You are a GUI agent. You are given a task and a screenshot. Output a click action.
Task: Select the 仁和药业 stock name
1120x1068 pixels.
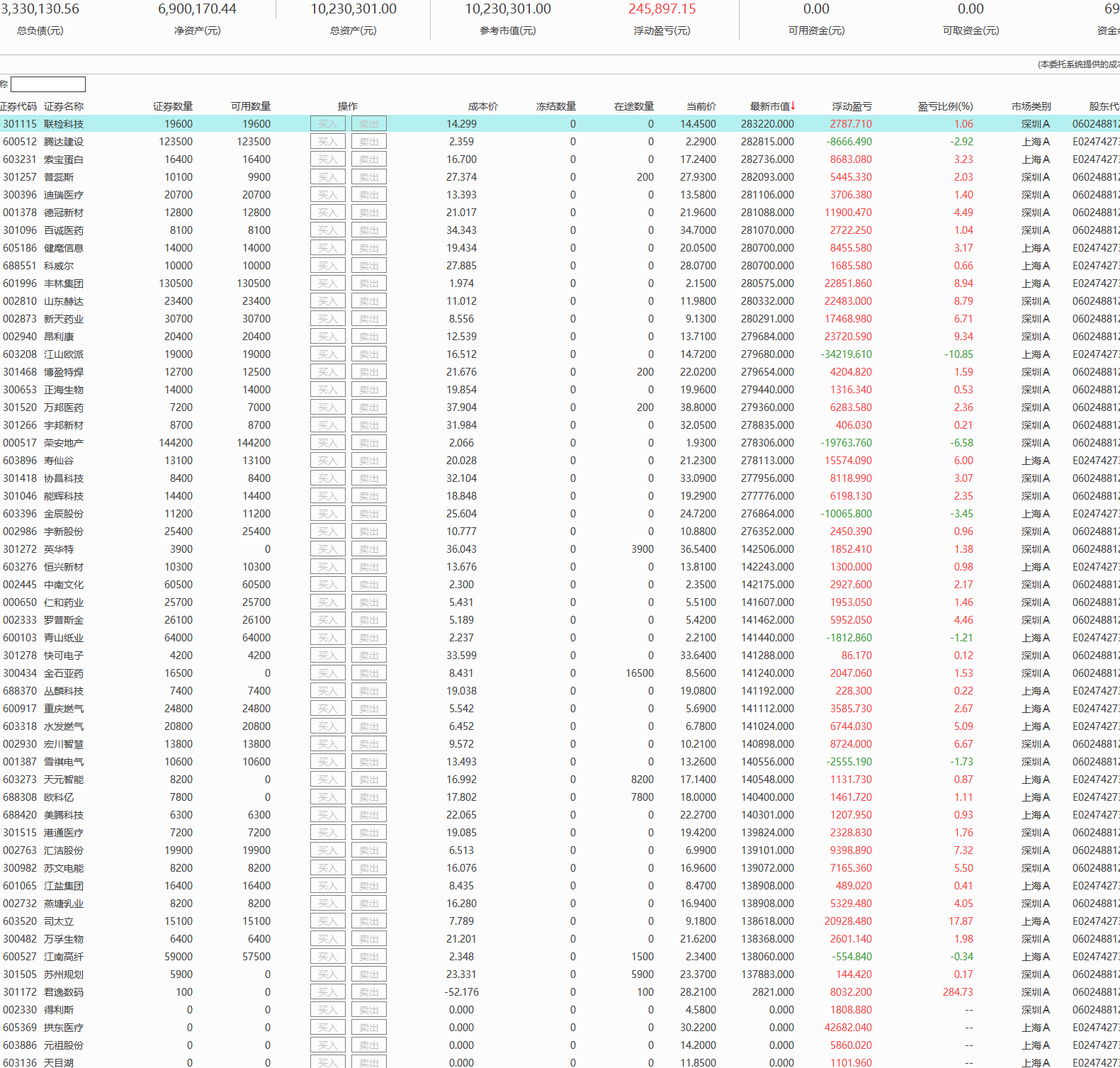[64, 602]
